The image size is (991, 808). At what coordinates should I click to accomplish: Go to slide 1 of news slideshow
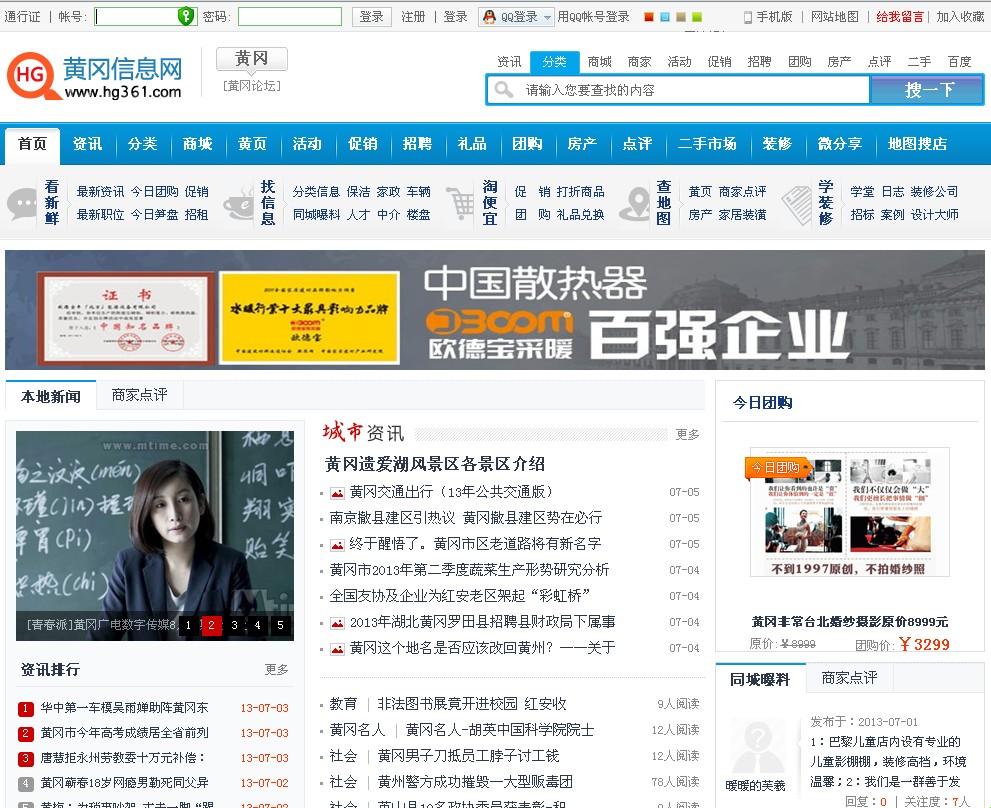tap(188, 625)
